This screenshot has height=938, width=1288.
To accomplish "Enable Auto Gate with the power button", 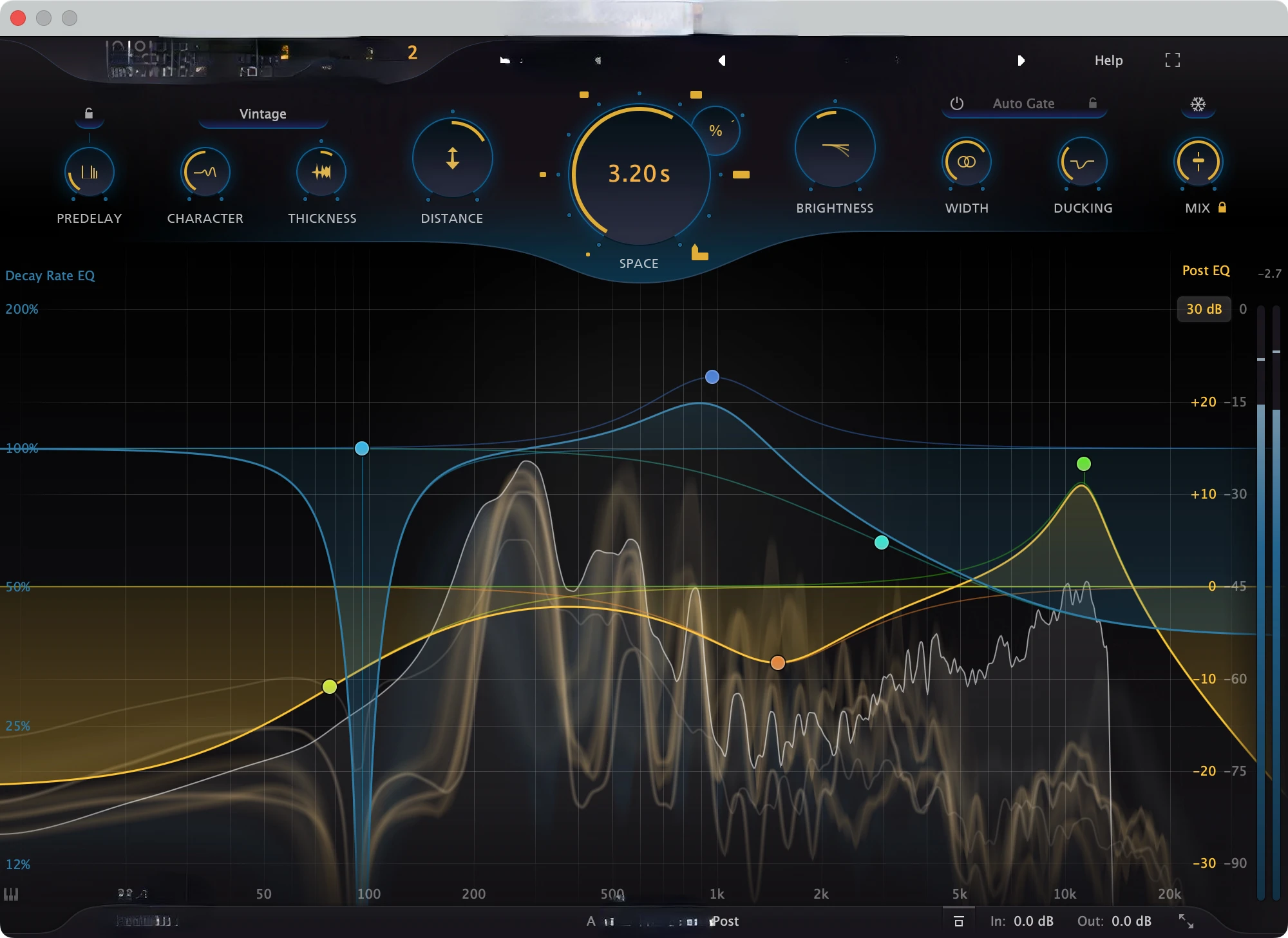I will (x=957, y=104).
